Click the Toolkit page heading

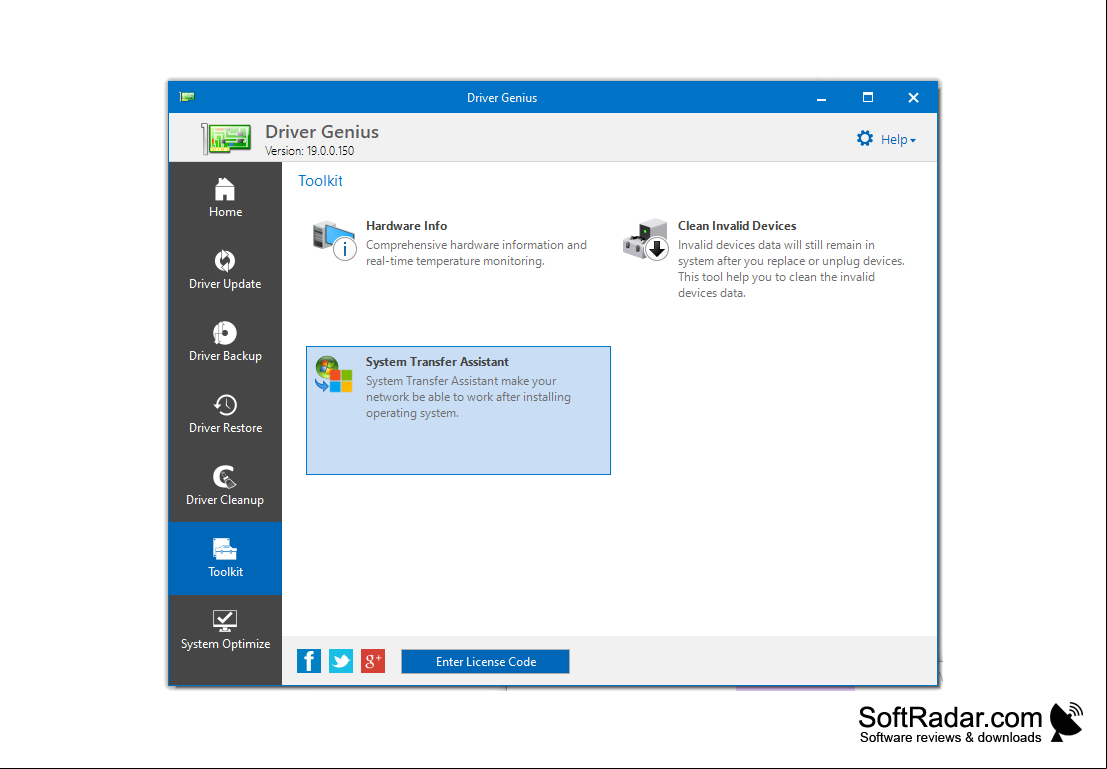point(321,181)
